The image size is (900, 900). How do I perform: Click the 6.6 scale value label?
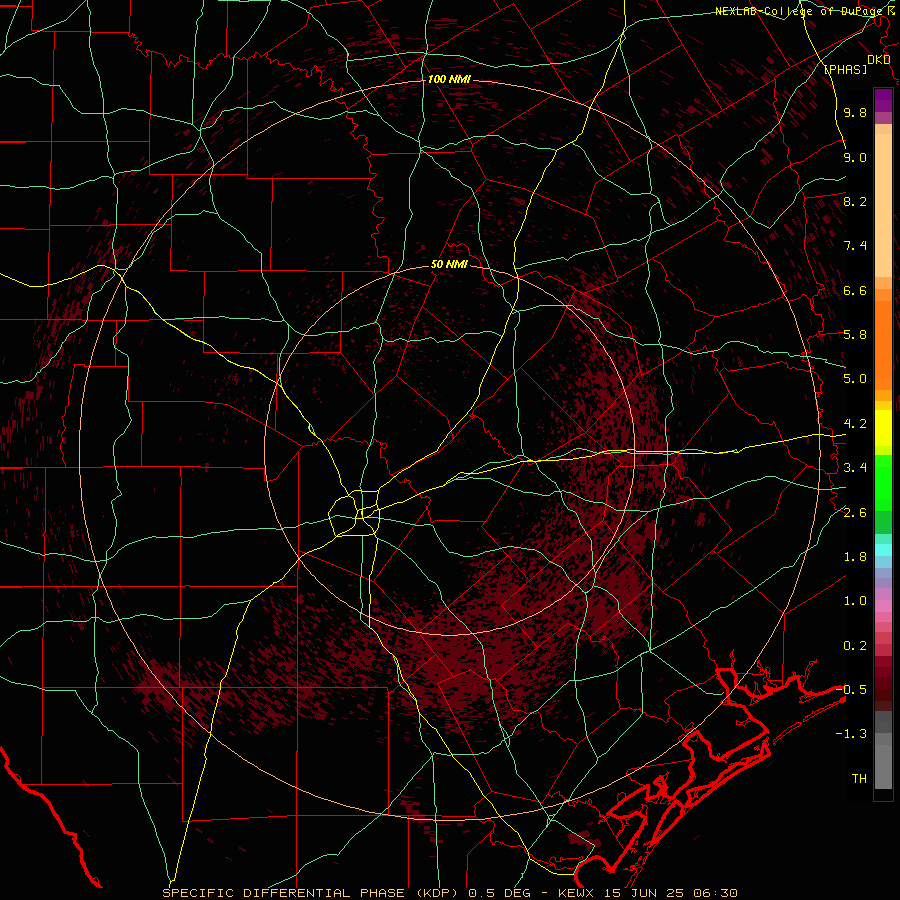coord(855,291)
